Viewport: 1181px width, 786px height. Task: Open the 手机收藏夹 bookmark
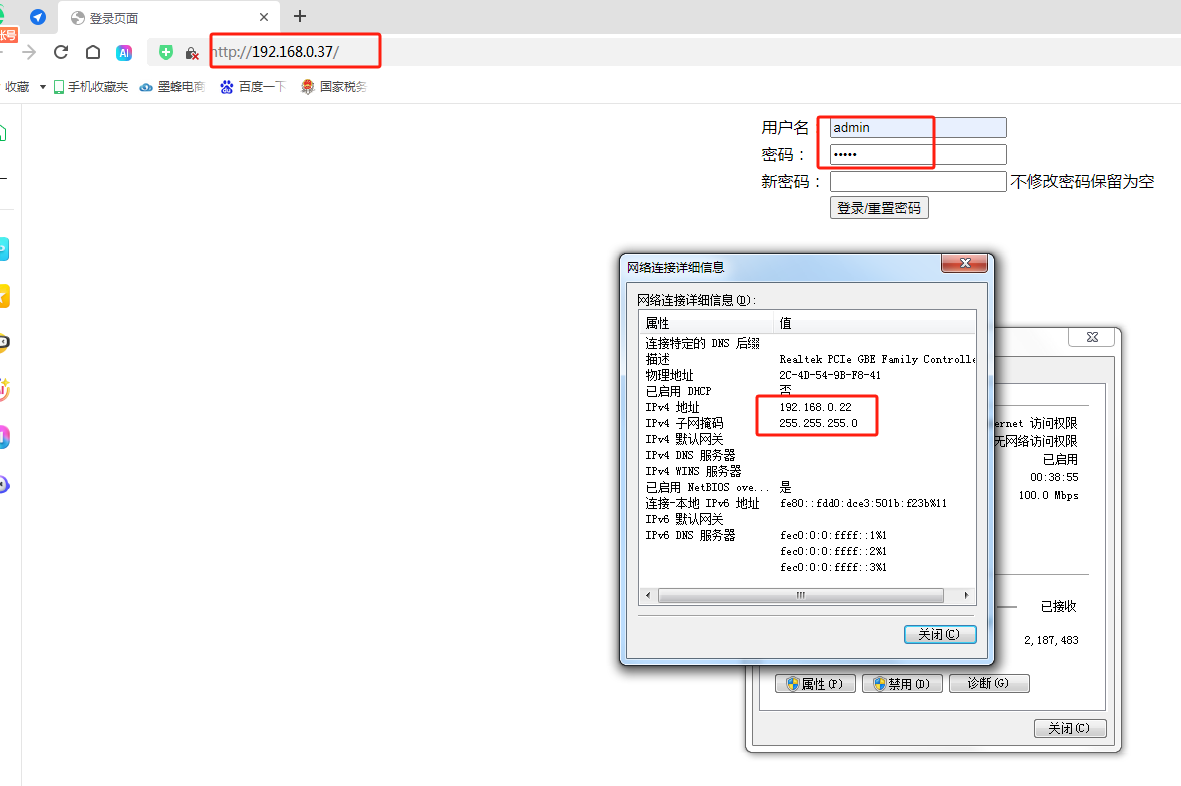pyautogui.click(x=91, y=87)
